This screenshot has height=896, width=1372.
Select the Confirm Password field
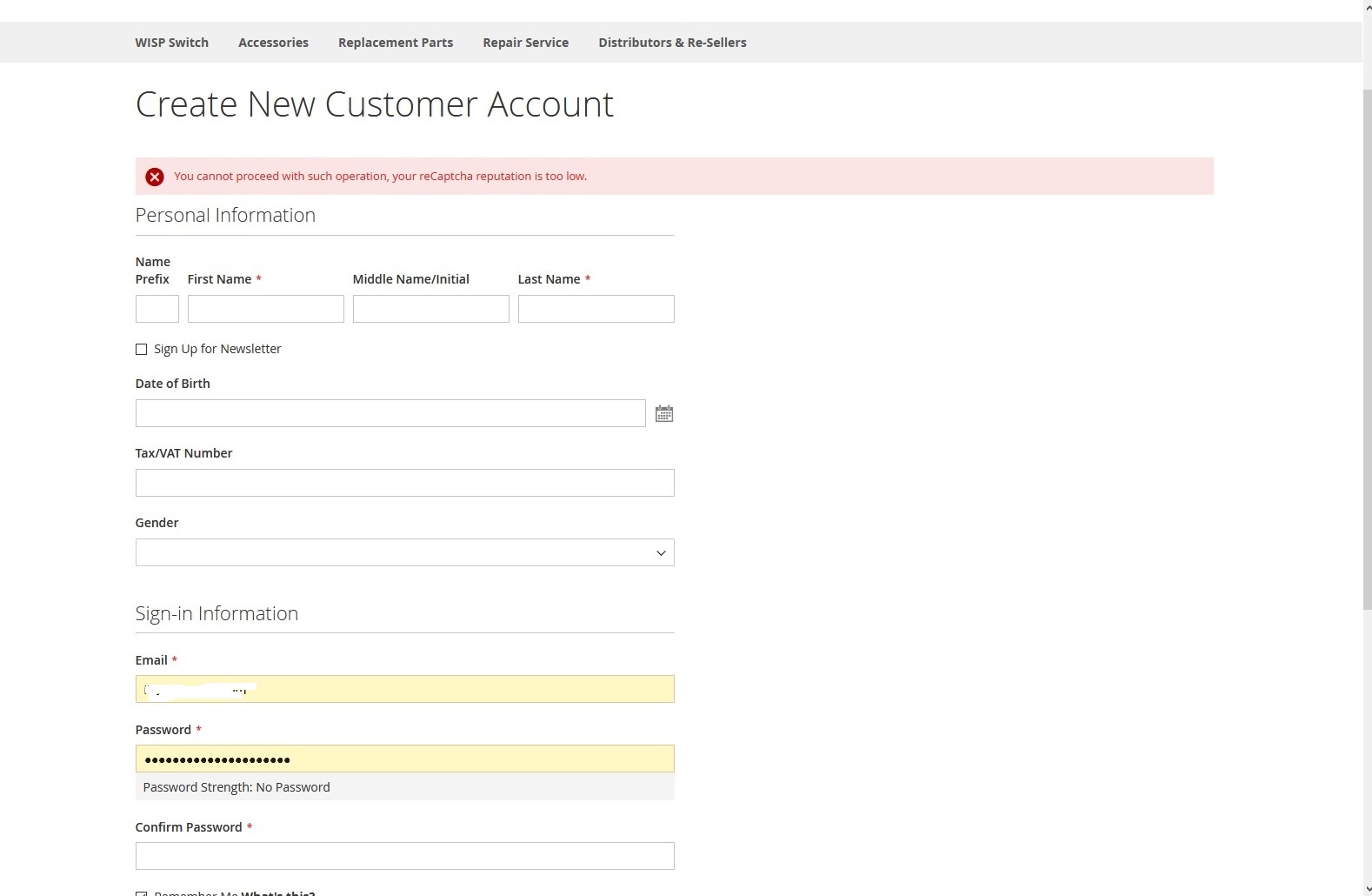coord(404,856)
